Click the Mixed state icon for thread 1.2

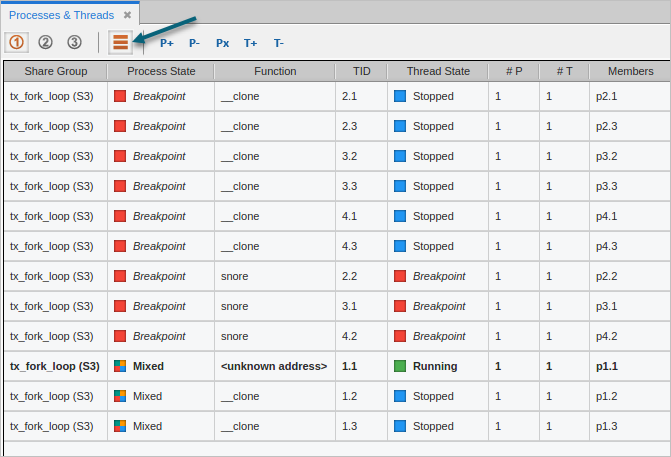(x=120, y=396)
